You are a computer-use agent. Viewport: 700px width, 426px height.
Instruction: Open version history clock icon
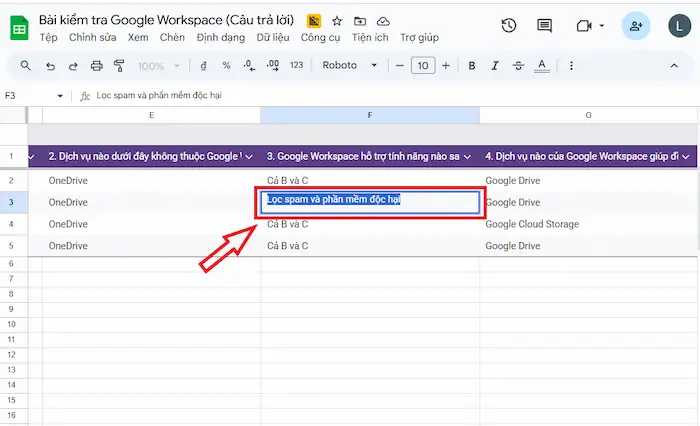[509, 26]
